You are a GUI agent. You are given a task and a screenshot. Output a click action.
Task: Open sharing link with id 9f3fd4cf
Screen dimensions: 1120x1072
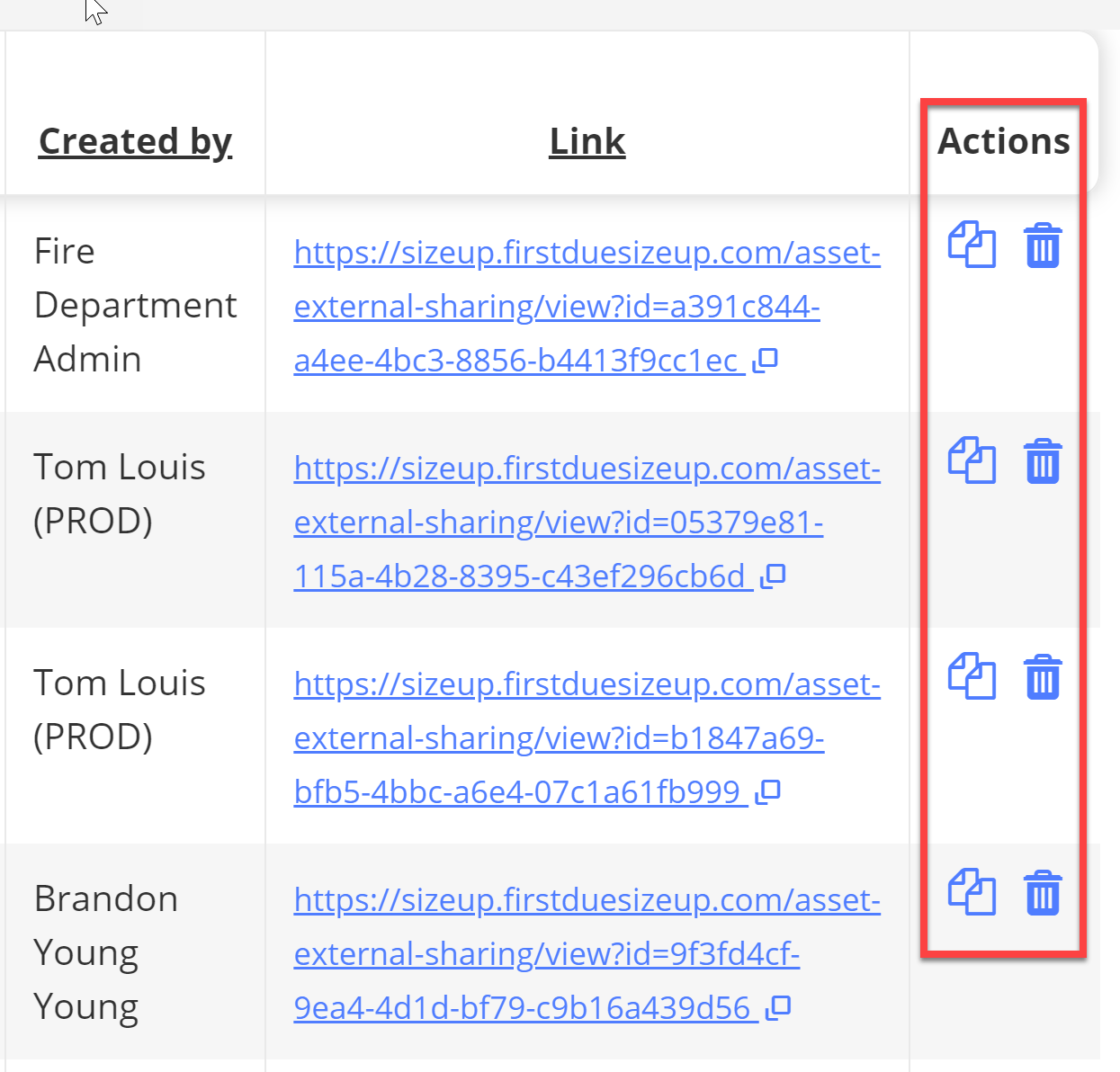pos(587,954)
